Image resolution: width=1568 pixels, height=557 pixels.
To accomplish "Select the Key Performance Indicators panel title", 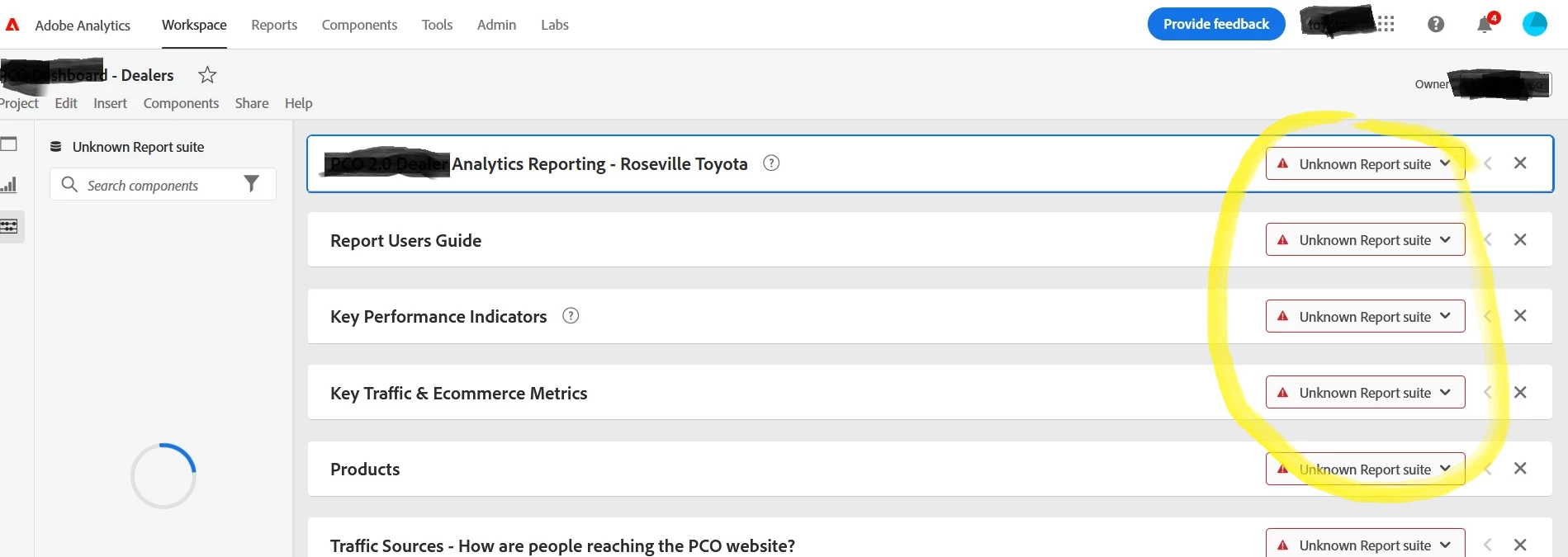I will pos(438,316).
